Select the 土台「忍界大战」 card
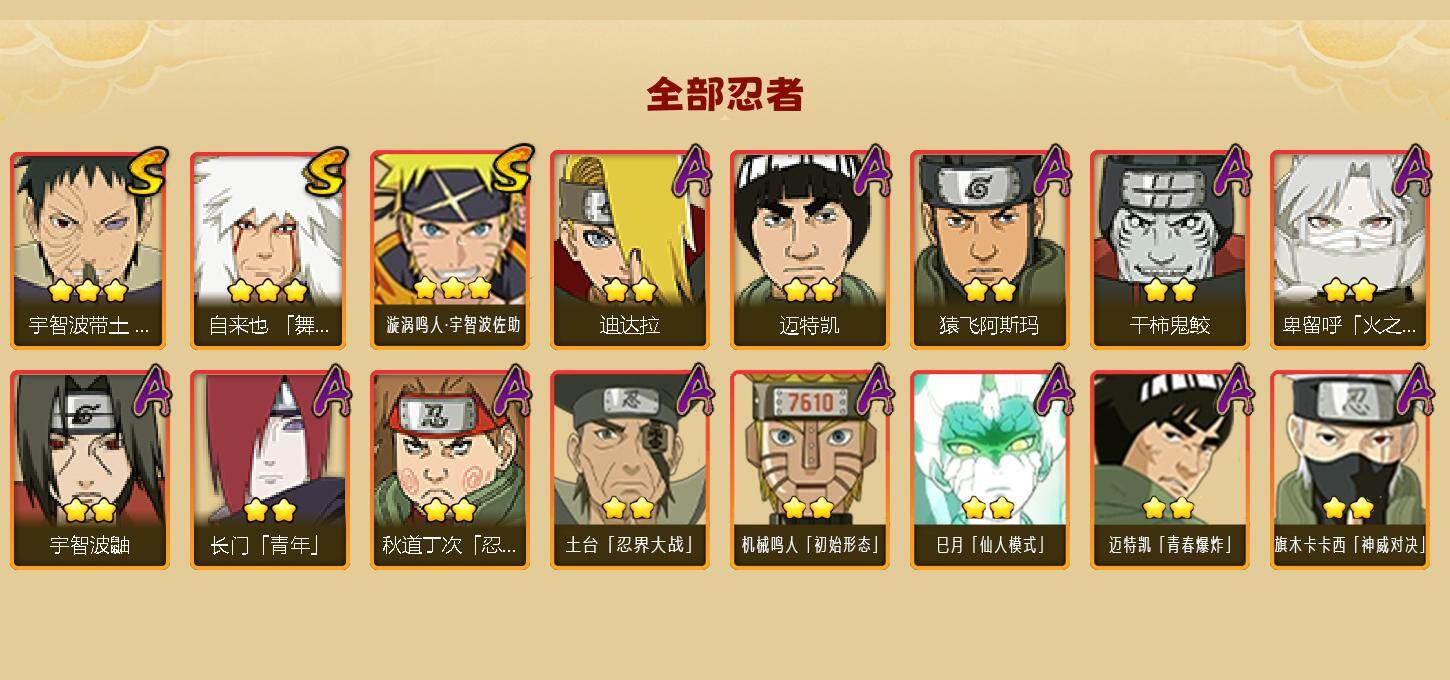The height and width of the screenshot is (680, 1450). pos(630,470)
